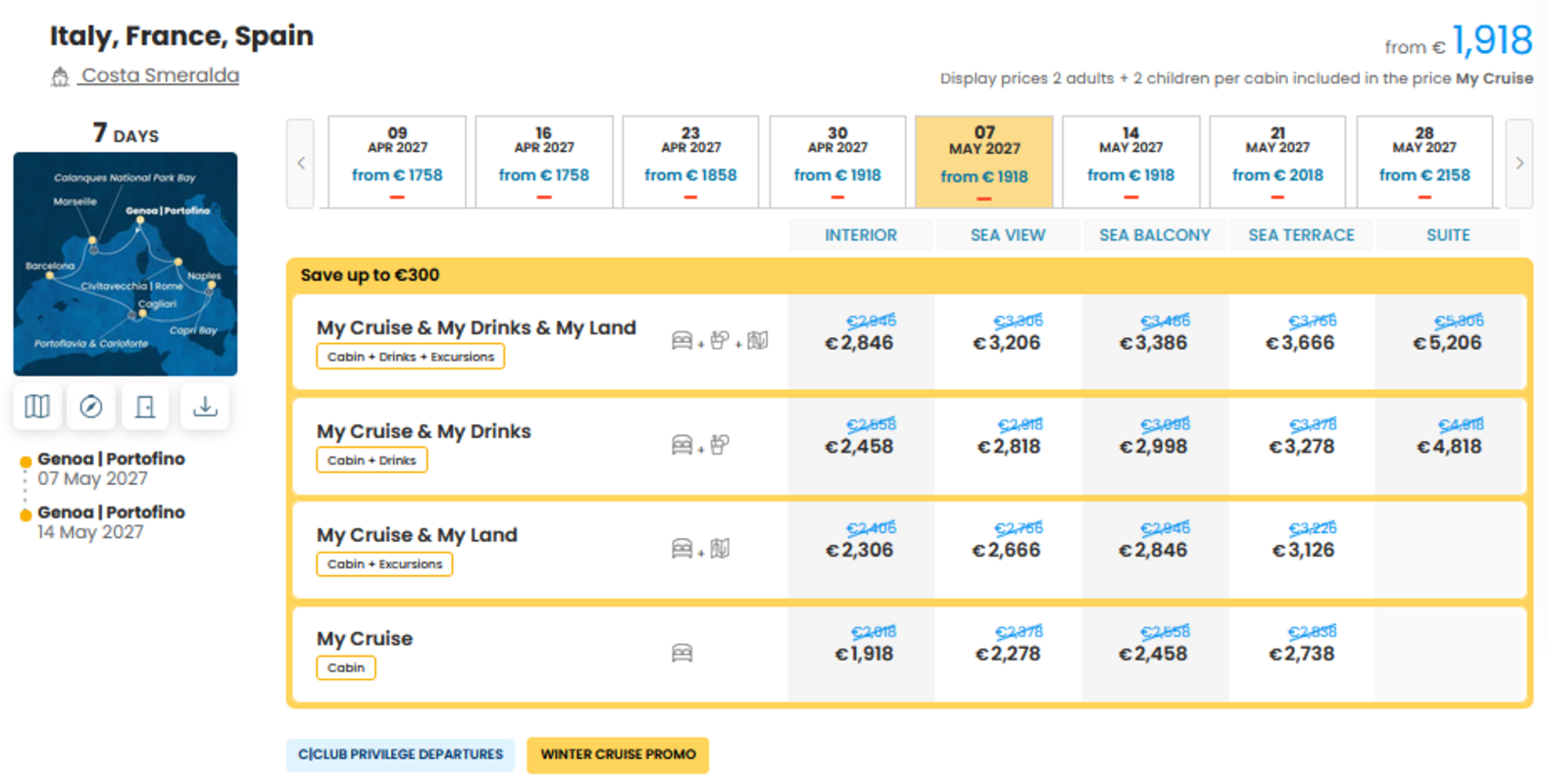Screen dimensions: 1547x784
Task: Choose Sea Balcony €2,998 for My Drinks
Action: pyautogui.click(x=1154, y=447)
